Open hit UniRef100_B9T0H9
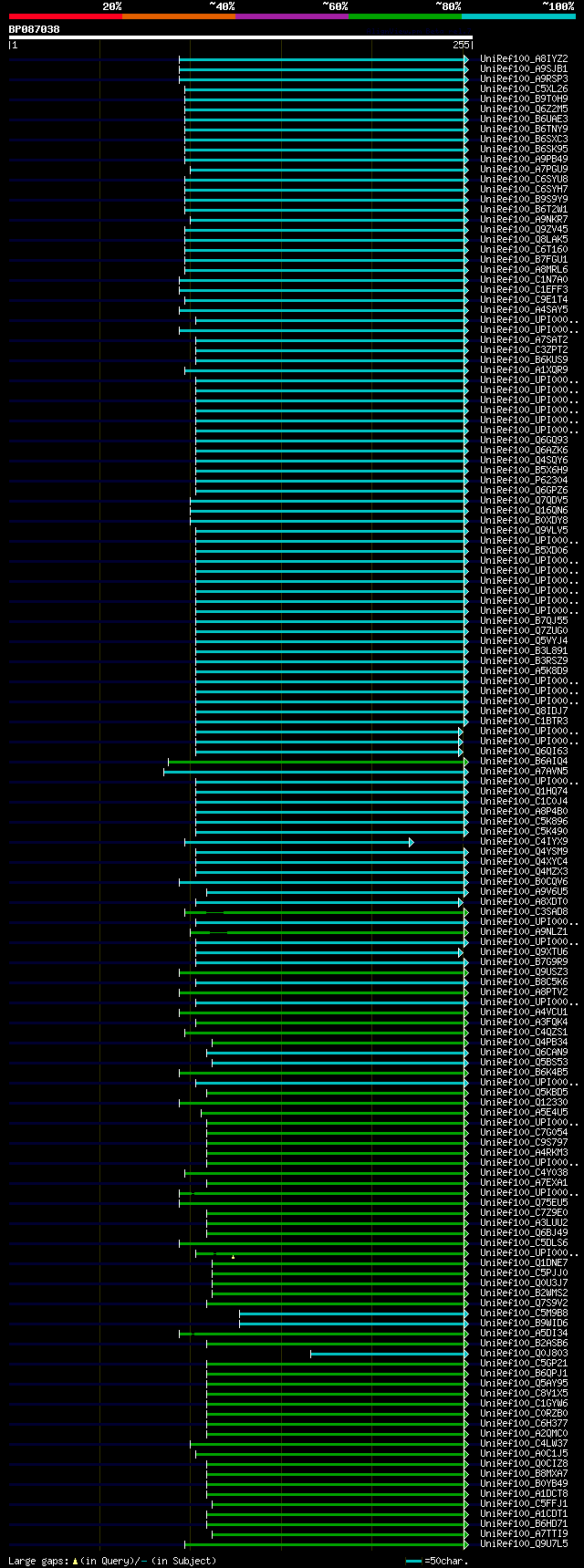Image resolution: width=584 pixels, height=1568 pixels. point(524,99)
